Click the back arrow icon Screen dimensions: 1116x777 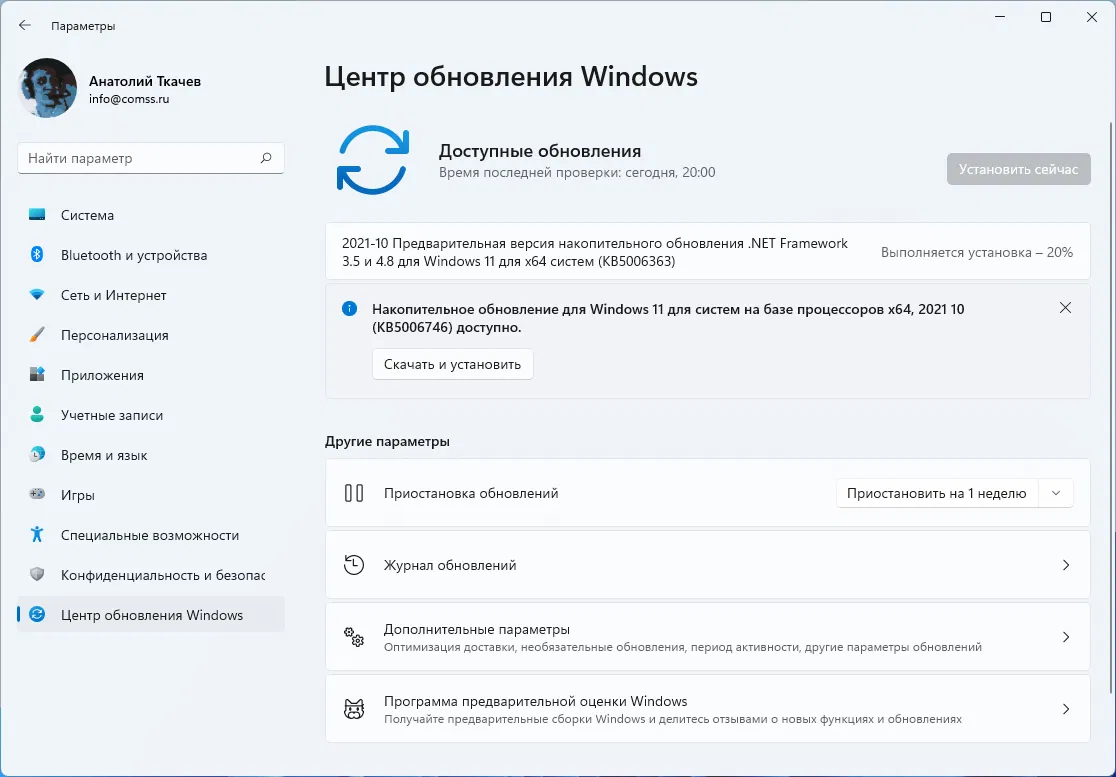(25, 26)
